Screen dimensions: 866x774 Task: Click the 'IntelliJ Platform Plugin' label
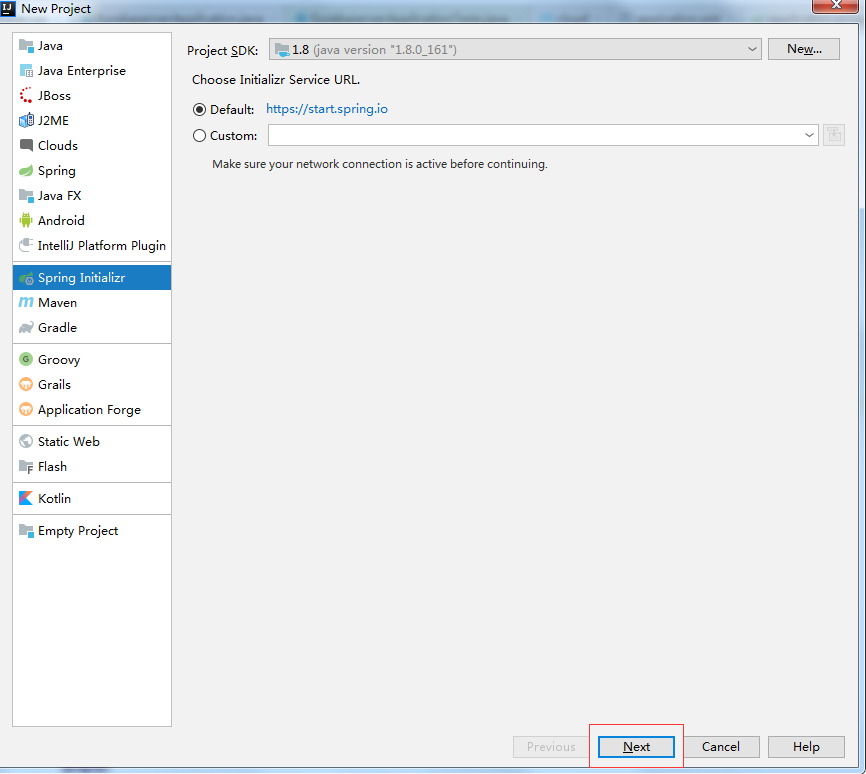tap(102, 246)
